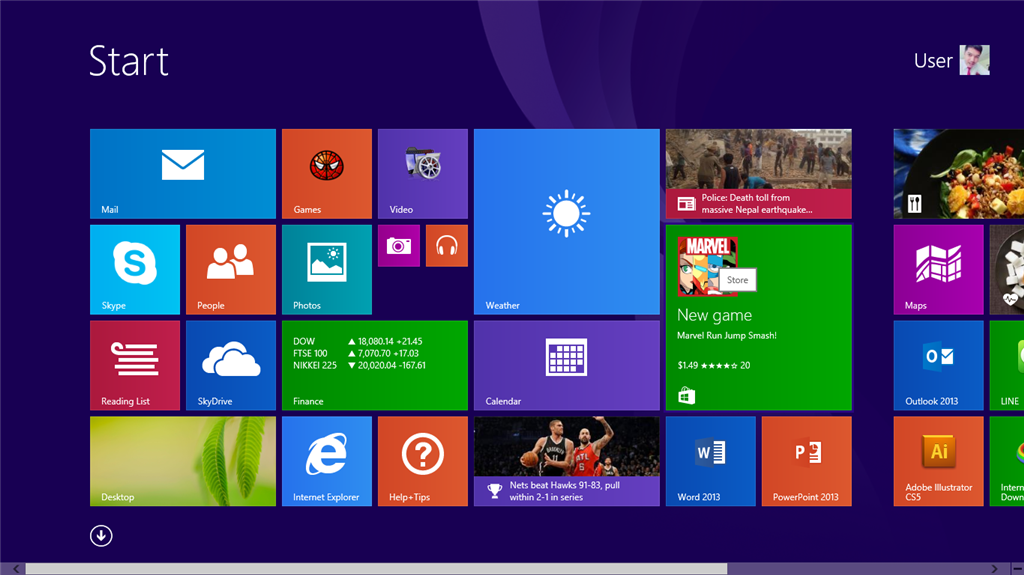Viewport: 1024px width, 575px height.
Task: Open the Help+Tips tile
Action: coord(423,461)
